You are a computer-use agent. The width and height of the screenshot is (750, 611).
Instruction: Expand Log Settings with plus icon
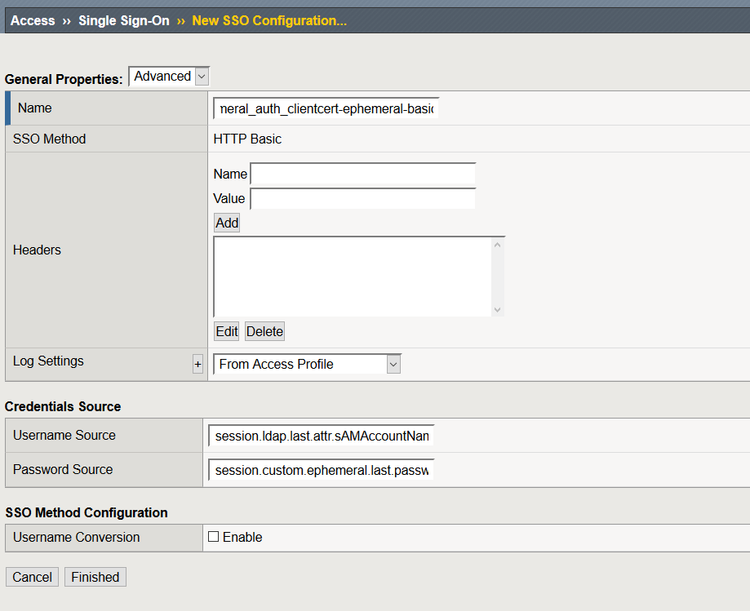coord(198,365)
